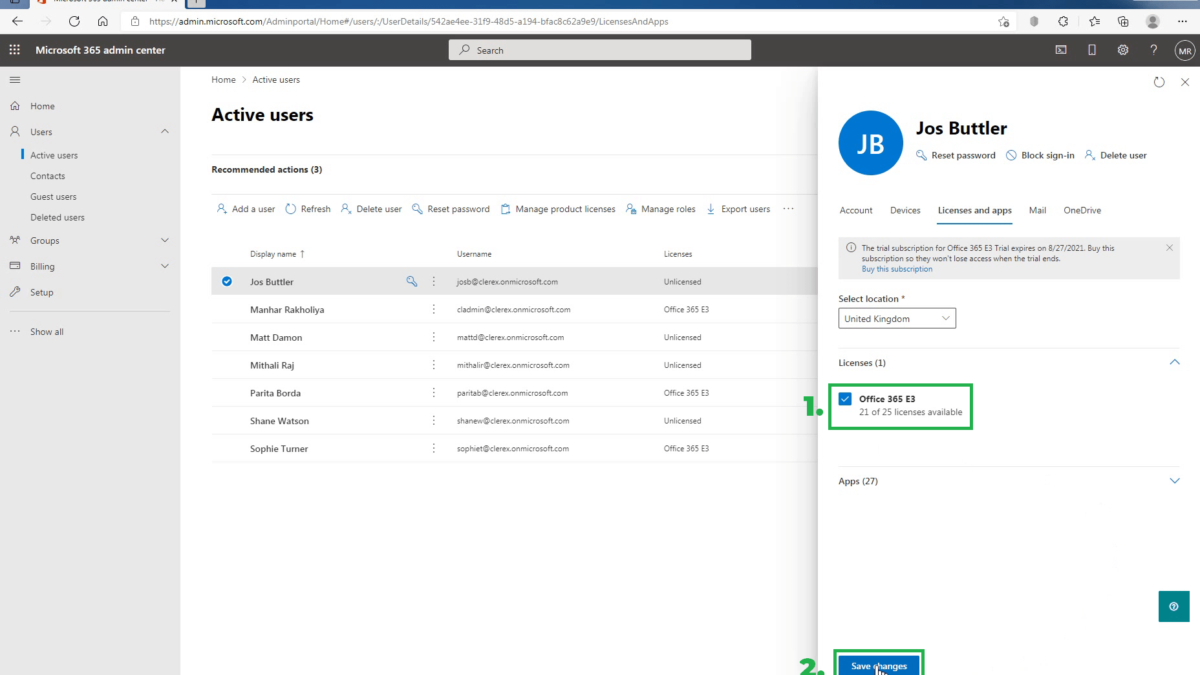Image resolution: width=1200 pixels, height=675 pixels.
Task: Reload the page with the refresh icon
Action: click(x=75, y=21)
